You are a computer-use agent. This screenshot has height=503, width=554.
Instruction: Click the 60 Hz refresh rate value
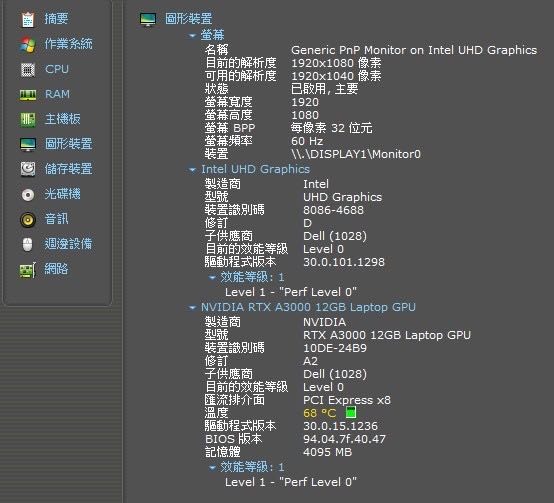307,141
